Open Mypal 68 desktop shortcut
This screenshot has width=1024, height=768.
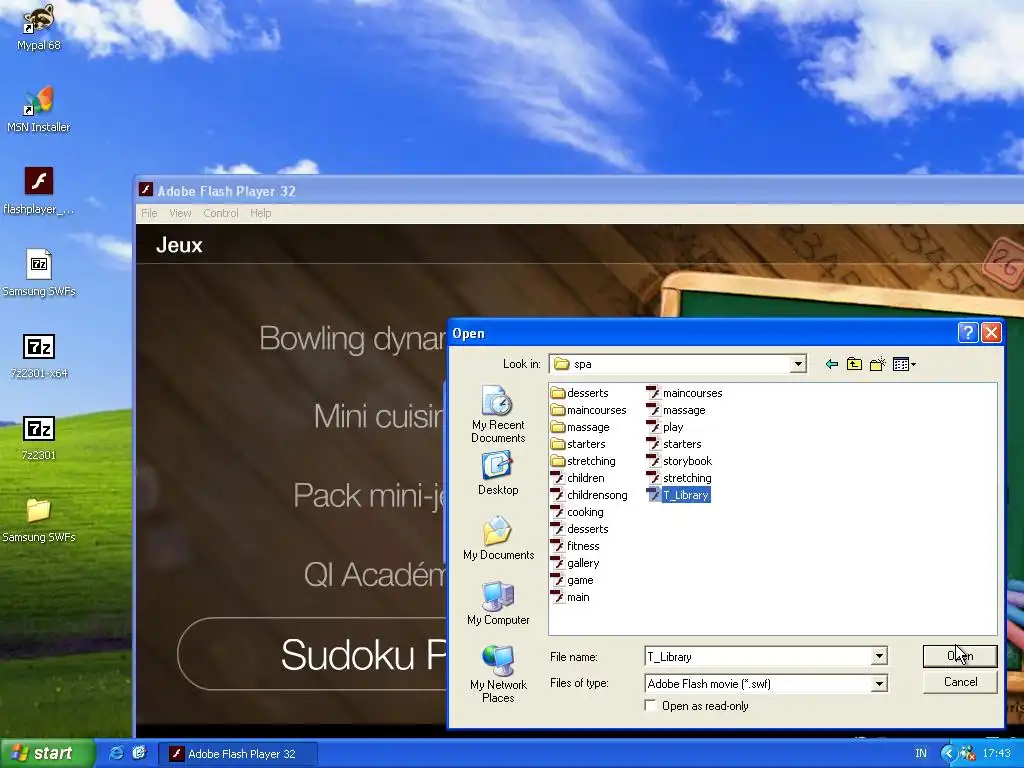point(38,26)
